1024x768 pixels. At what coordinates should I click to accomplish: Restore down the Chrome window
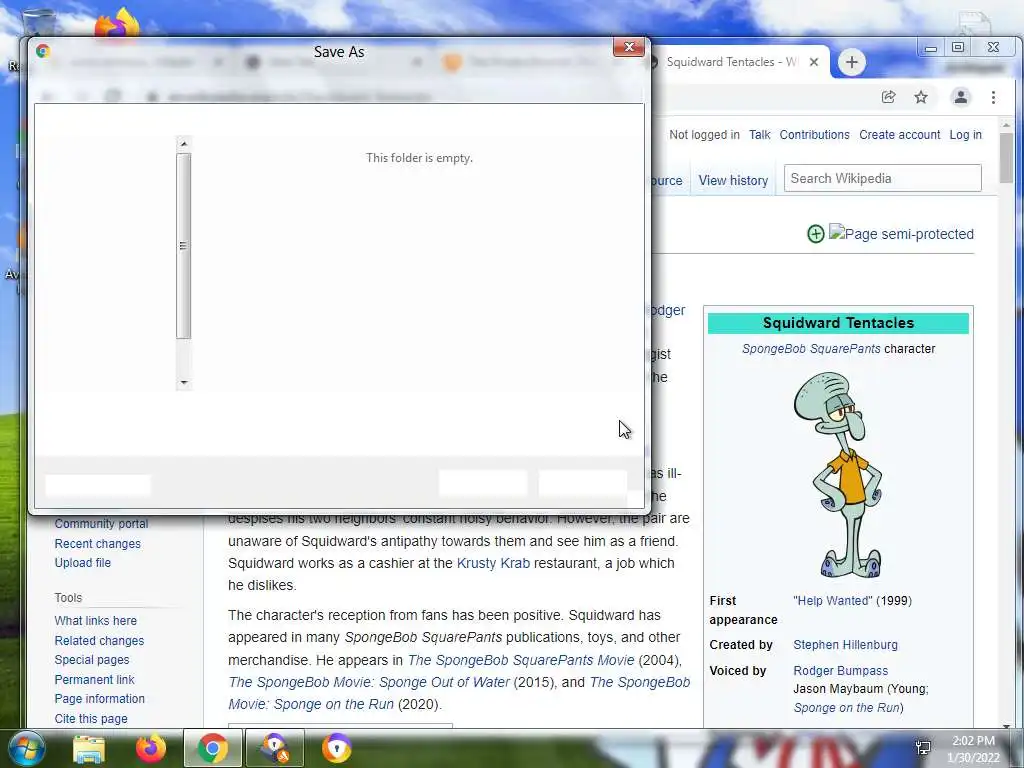click(958, 47)
